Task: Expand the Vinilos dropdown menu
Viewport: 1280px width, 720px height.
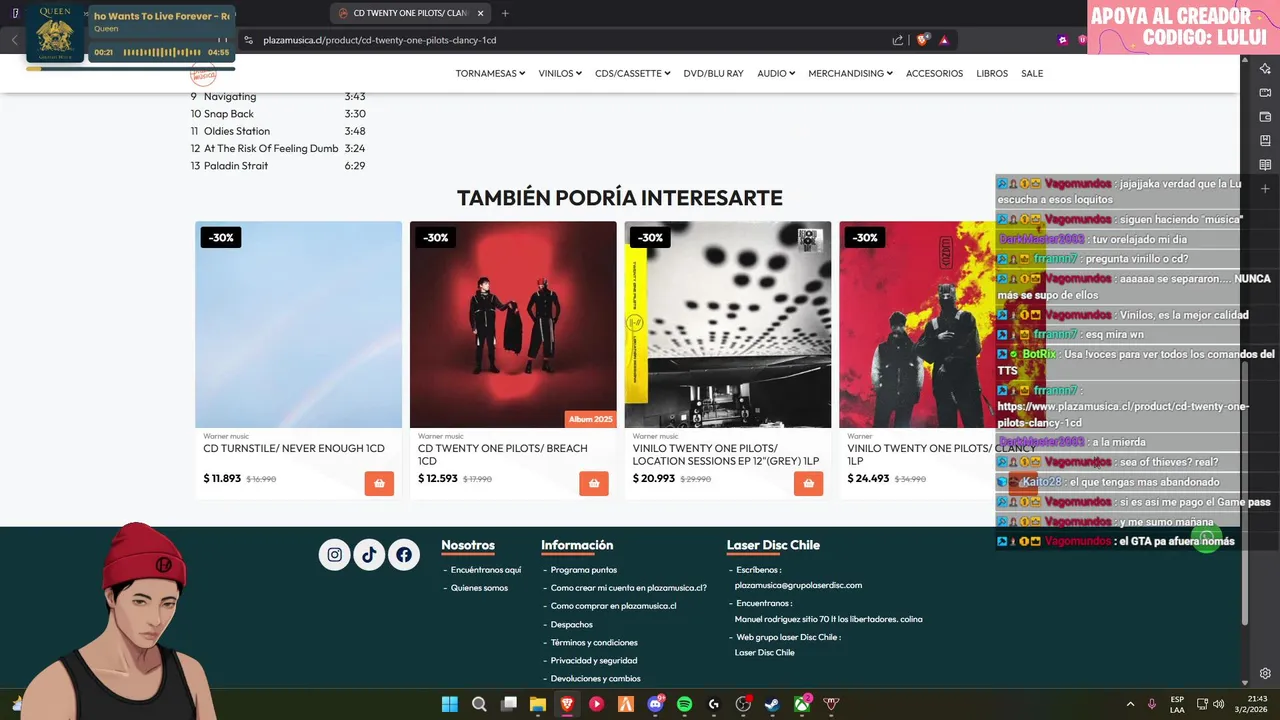Action: (x=560, y=73)
